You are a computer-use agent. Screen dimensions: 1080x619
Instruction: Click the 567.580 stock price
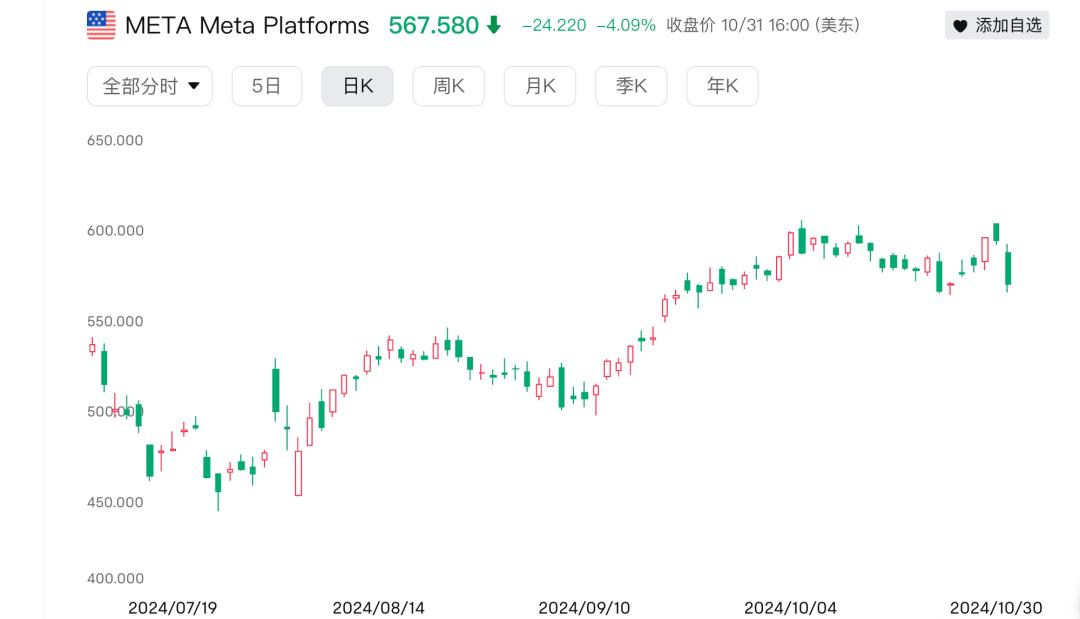coord(434,25)
